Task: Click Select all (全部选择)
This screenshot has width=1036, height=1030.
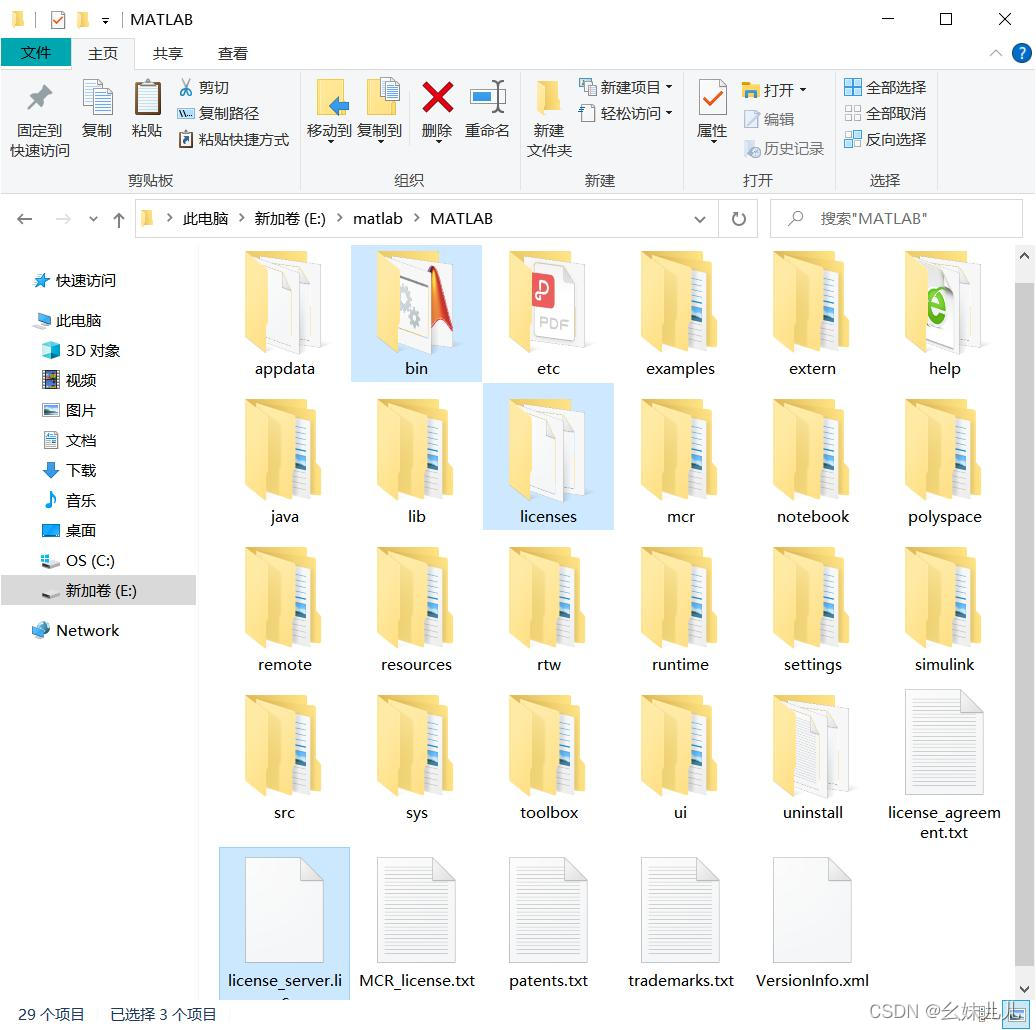Action: click(885, 87)
